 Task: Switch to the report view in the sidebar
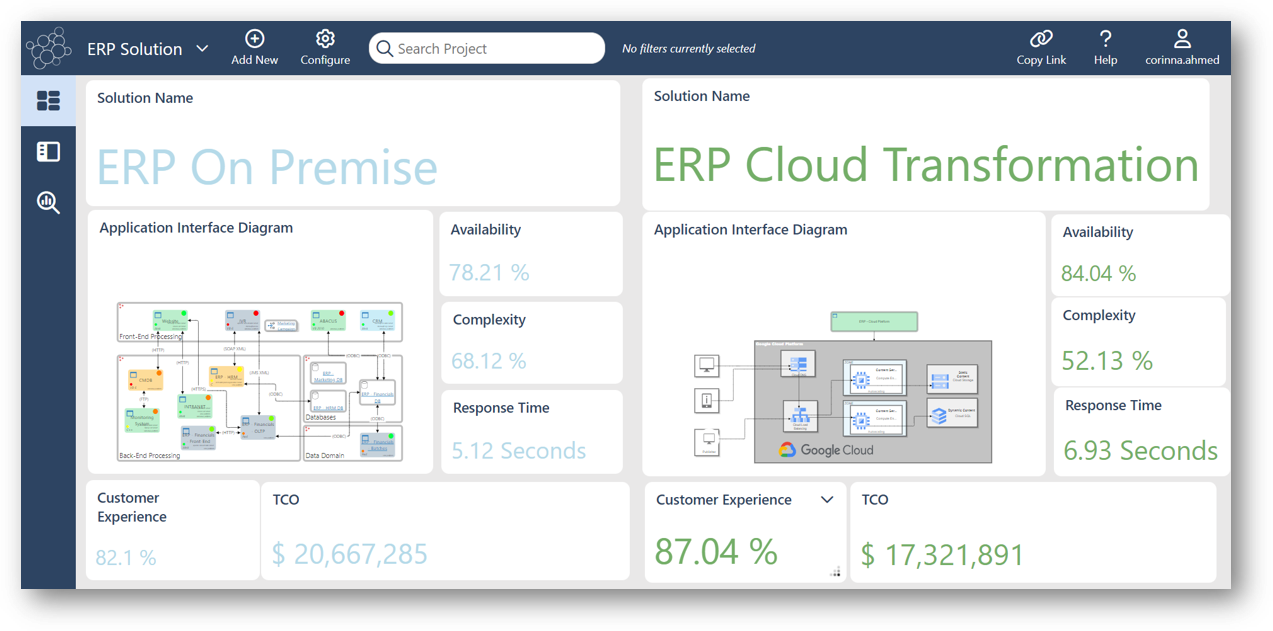tap(46, 151)
